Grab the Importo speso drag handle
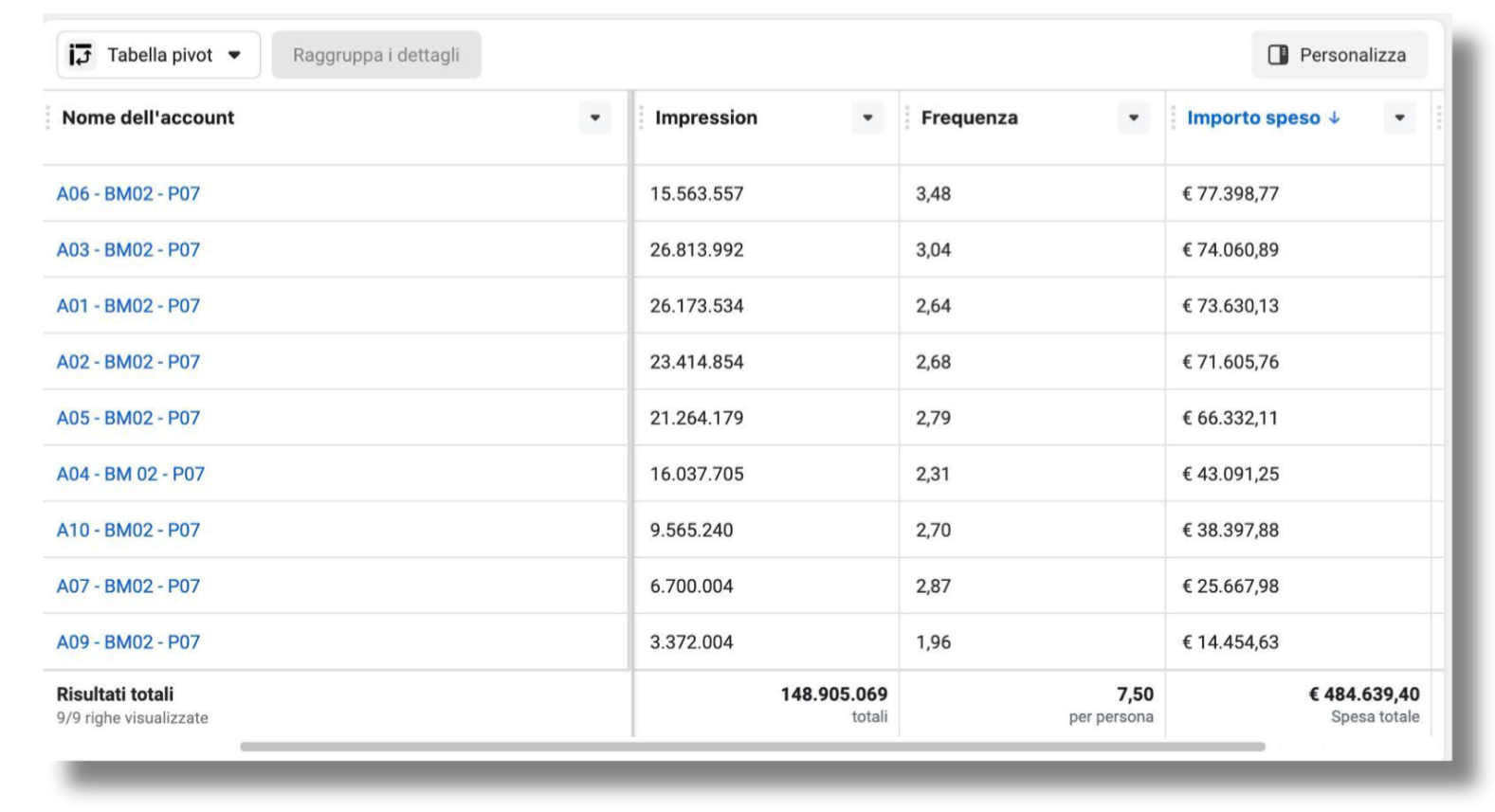The width and height of the screenshot is (1495, 812). 1174,117
